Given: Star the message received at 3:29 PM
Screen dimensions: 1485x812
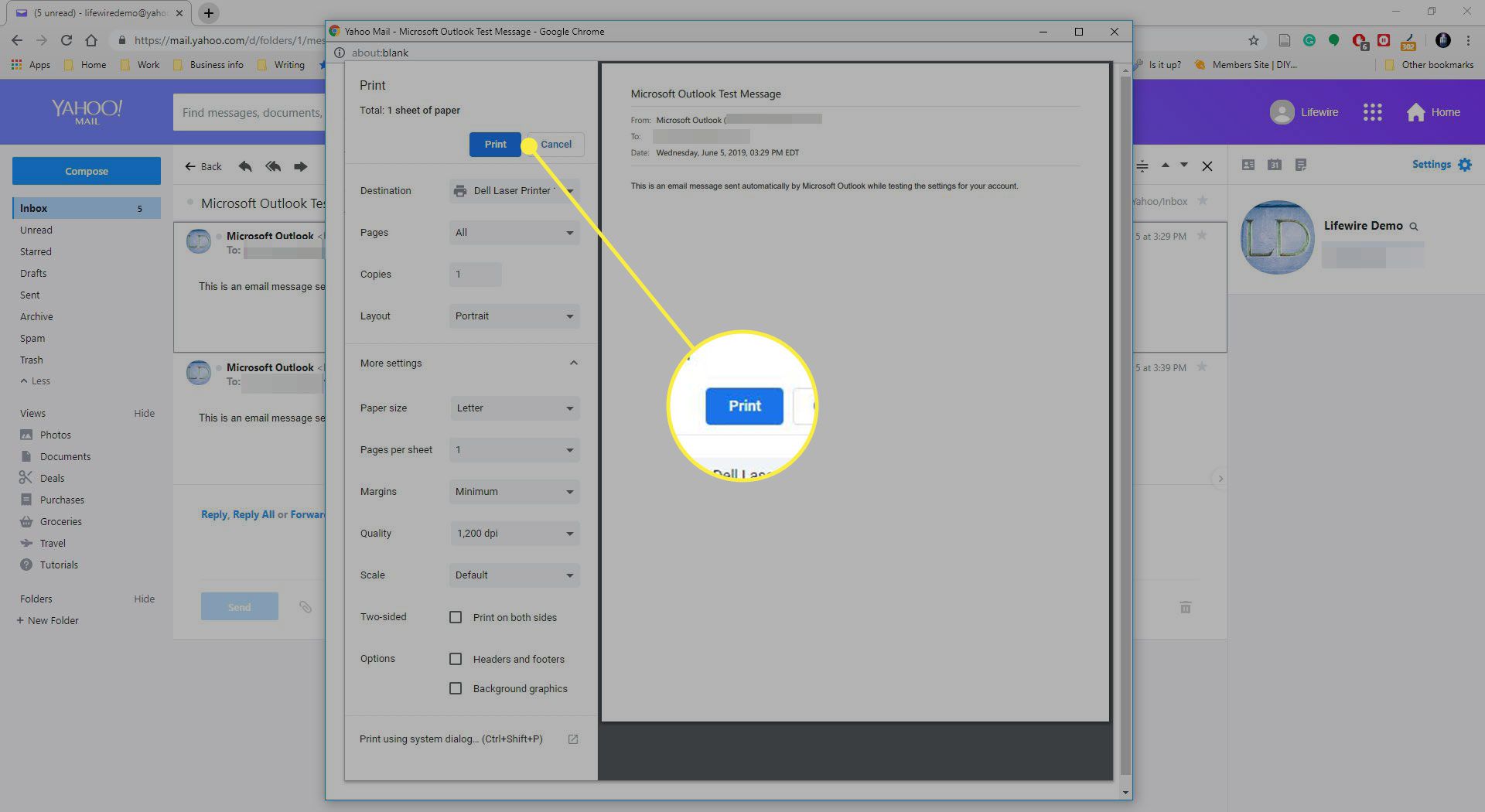Looking at the screenshot, I should click(x=1202, y=235).
